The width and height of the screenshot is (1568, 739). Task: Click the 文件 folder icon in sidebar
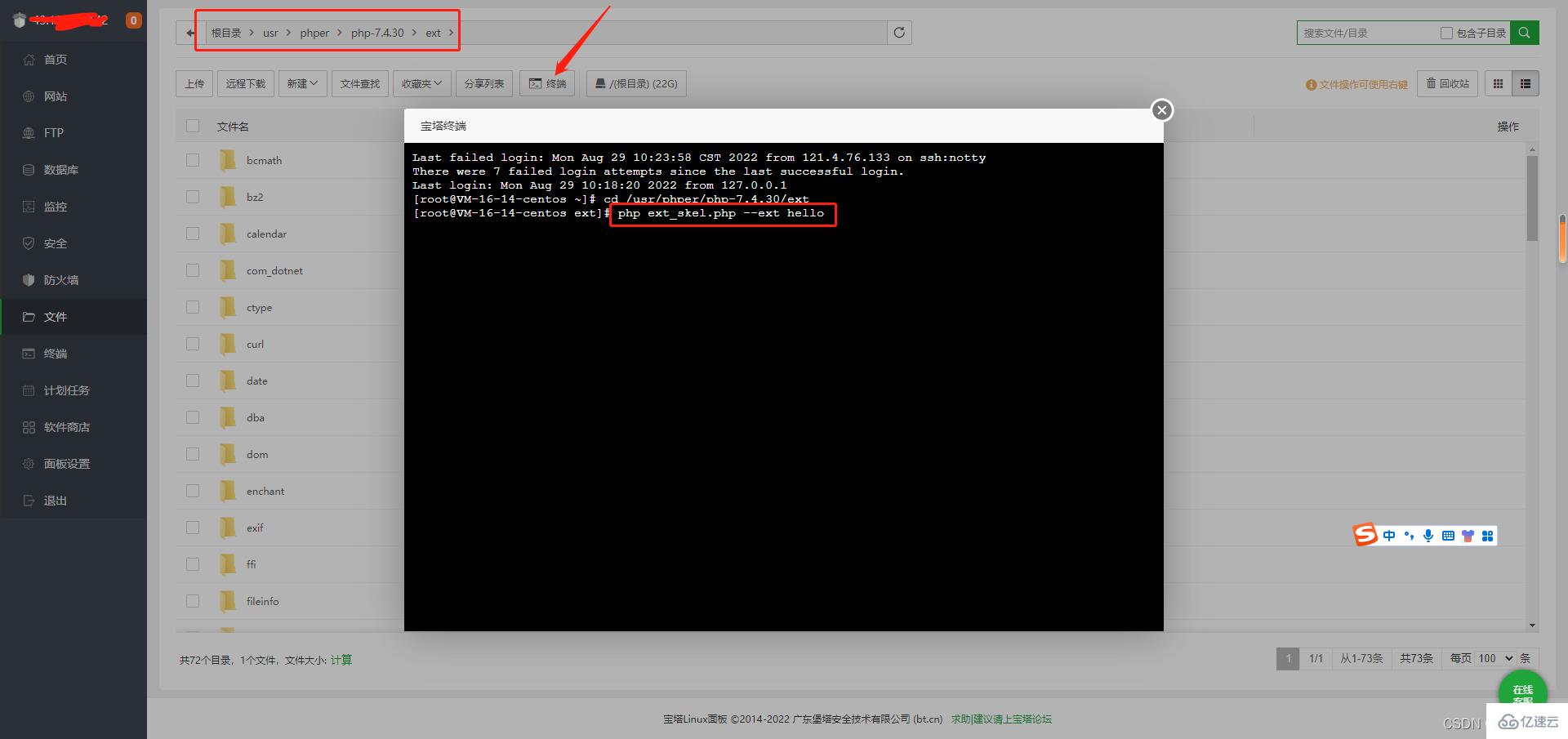point(29,317)
